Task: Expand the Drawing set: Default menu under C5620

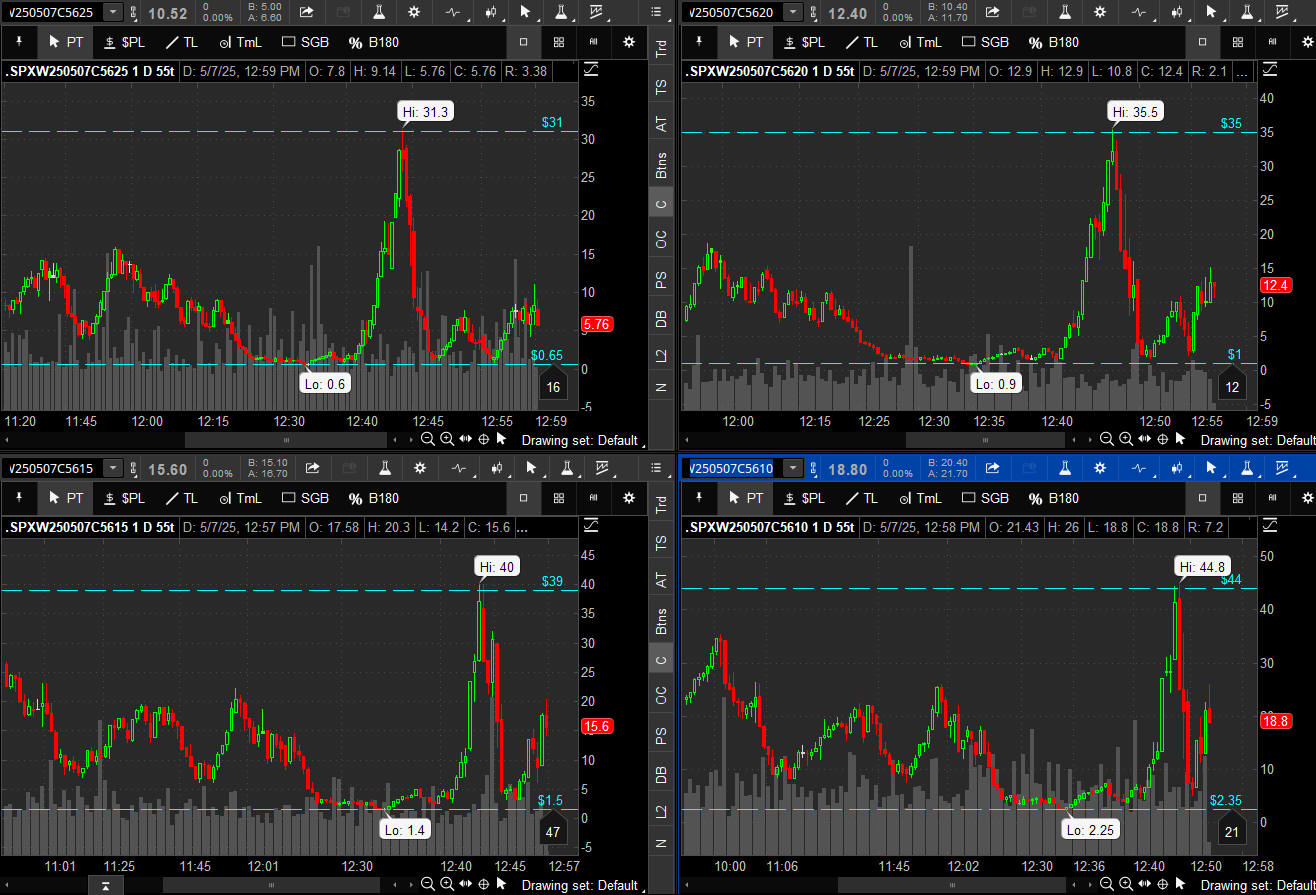Action: tap(1256, 440)
